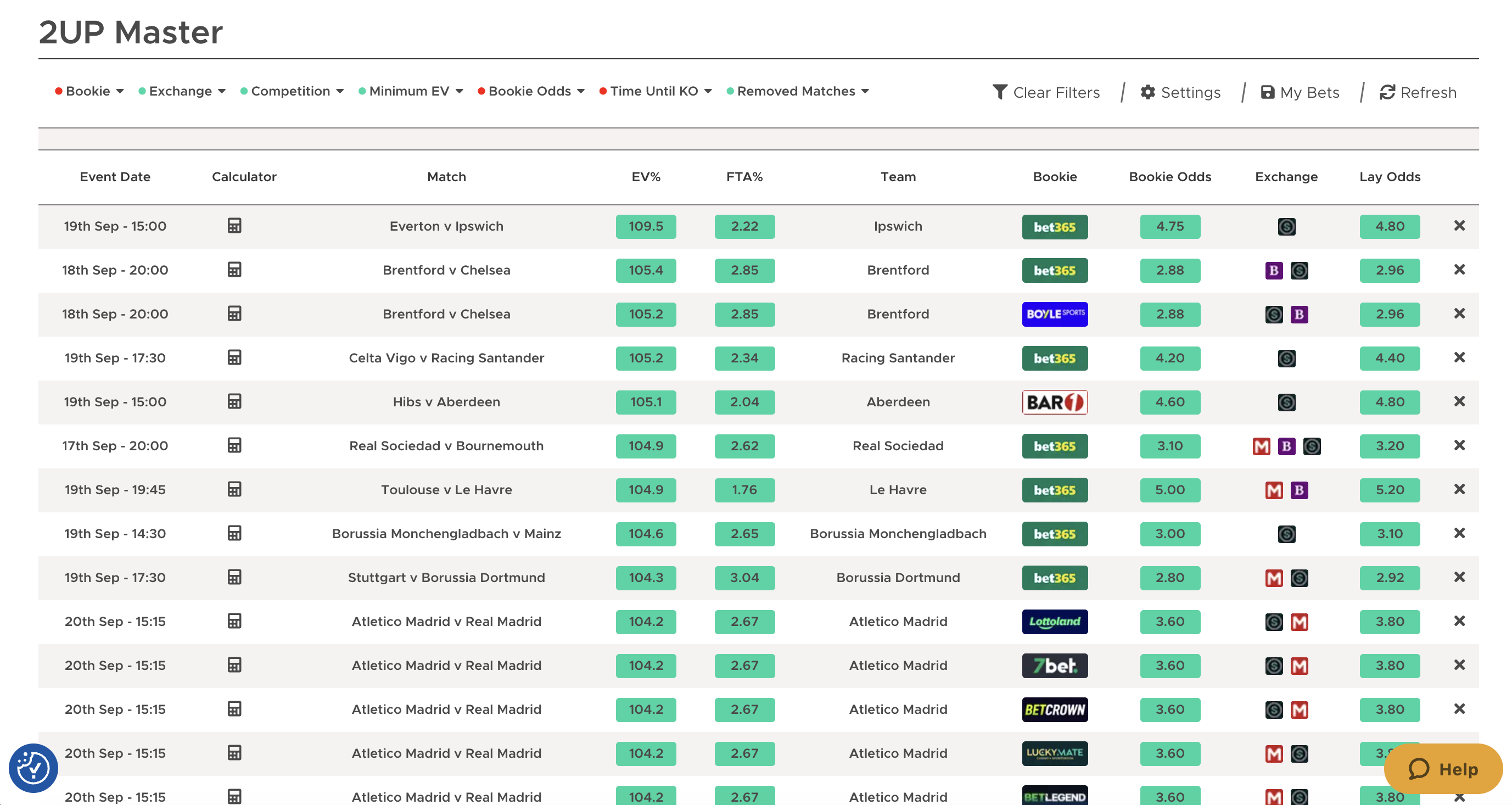This screenshot has width=1512, height=805.
Task: Open calculator for Borussia Monchengladbach v Mainz
Action: click(x=234, y=533)
